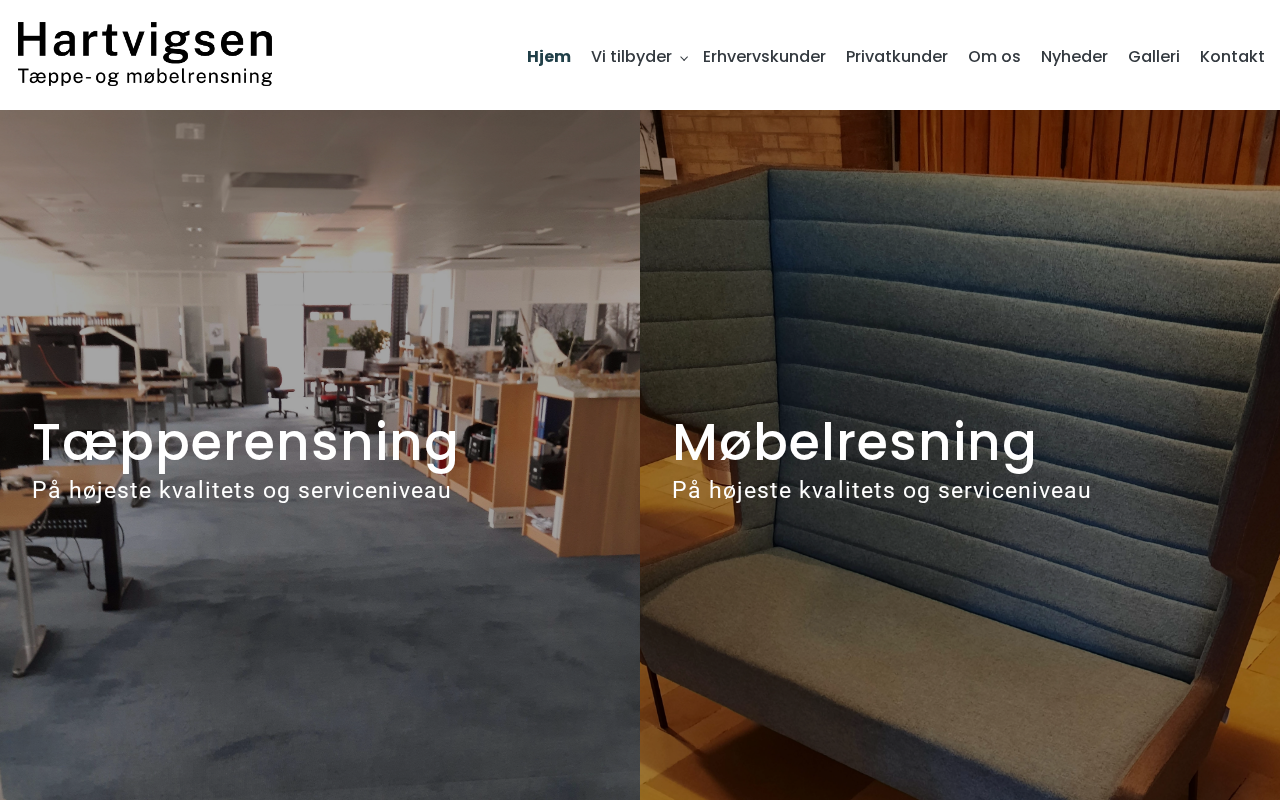
Task: Navigate to Kontakt
Action: 1232,57
